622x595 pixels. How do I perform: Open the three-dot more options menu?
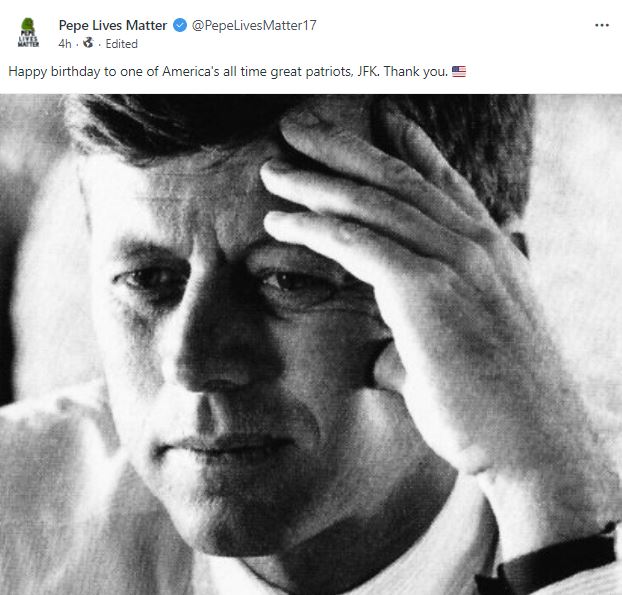point(601,25)
